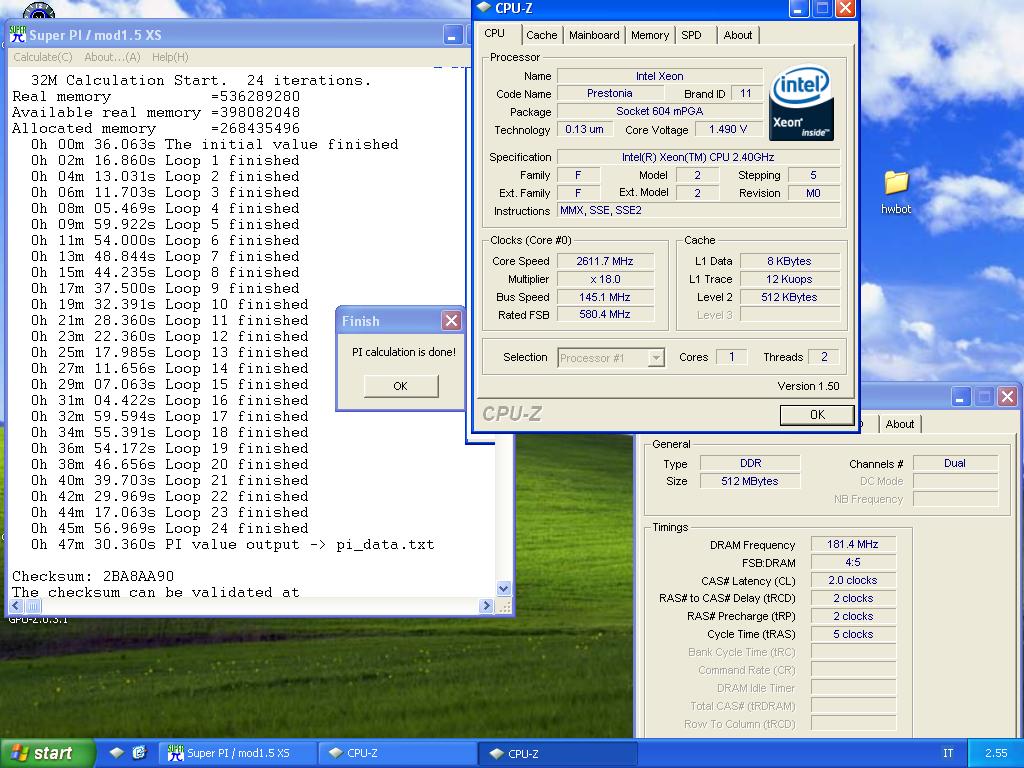Image resolution: width=1024 pixels, height=768 pixels.
Task: Click the Super PI horizontal scroll left arrow
Action: pos(17,606)
